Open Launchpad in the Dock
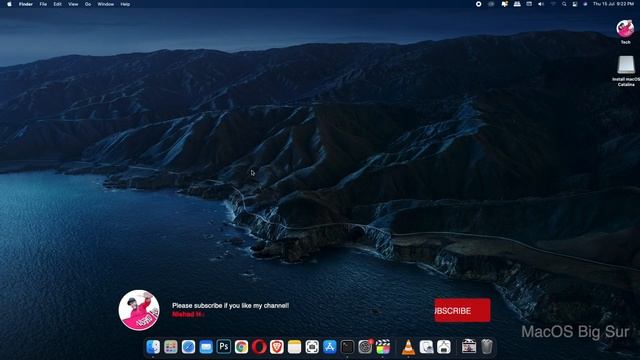 (x=171, y=347)
